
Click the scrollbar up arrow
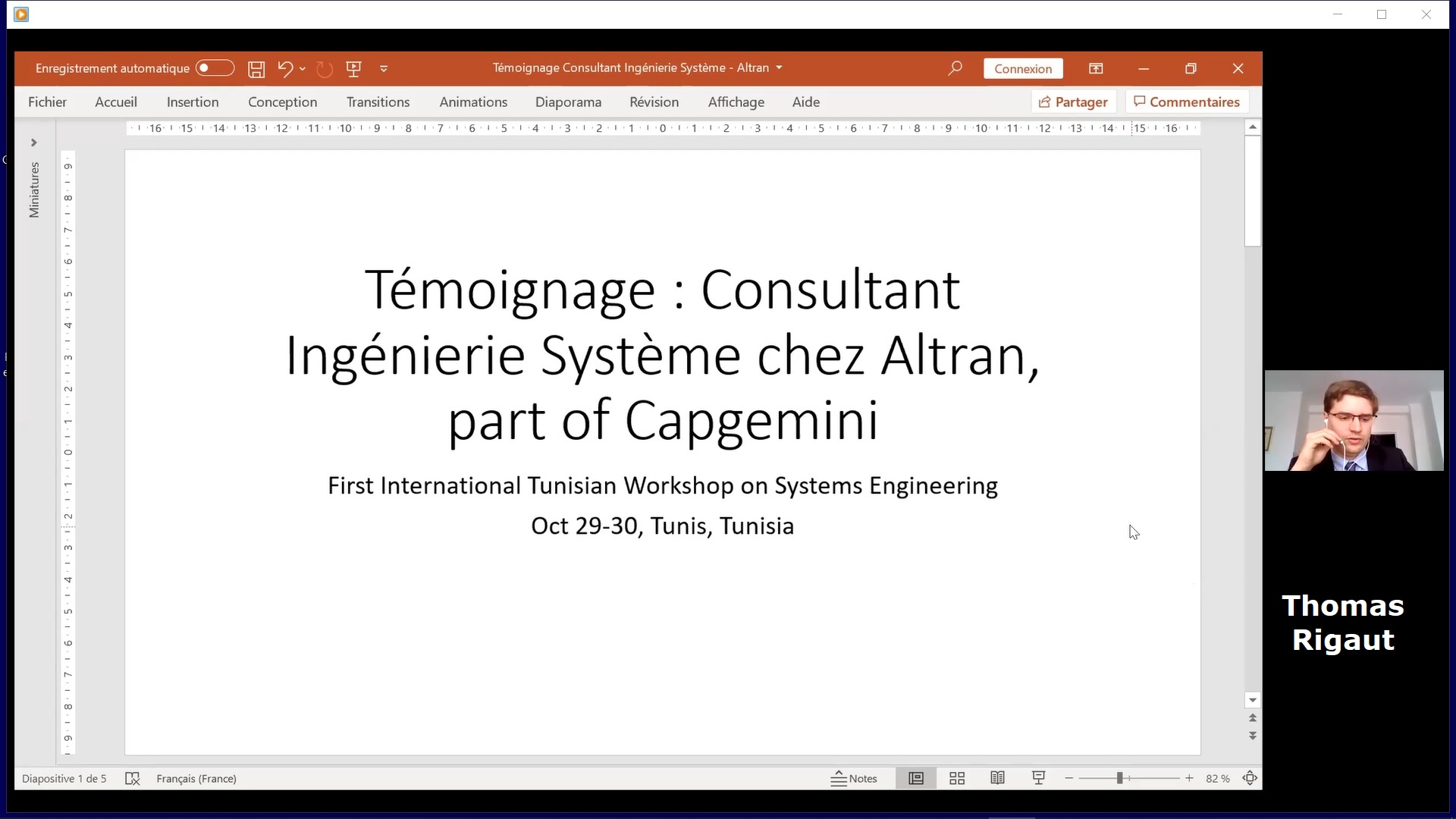1253,127
